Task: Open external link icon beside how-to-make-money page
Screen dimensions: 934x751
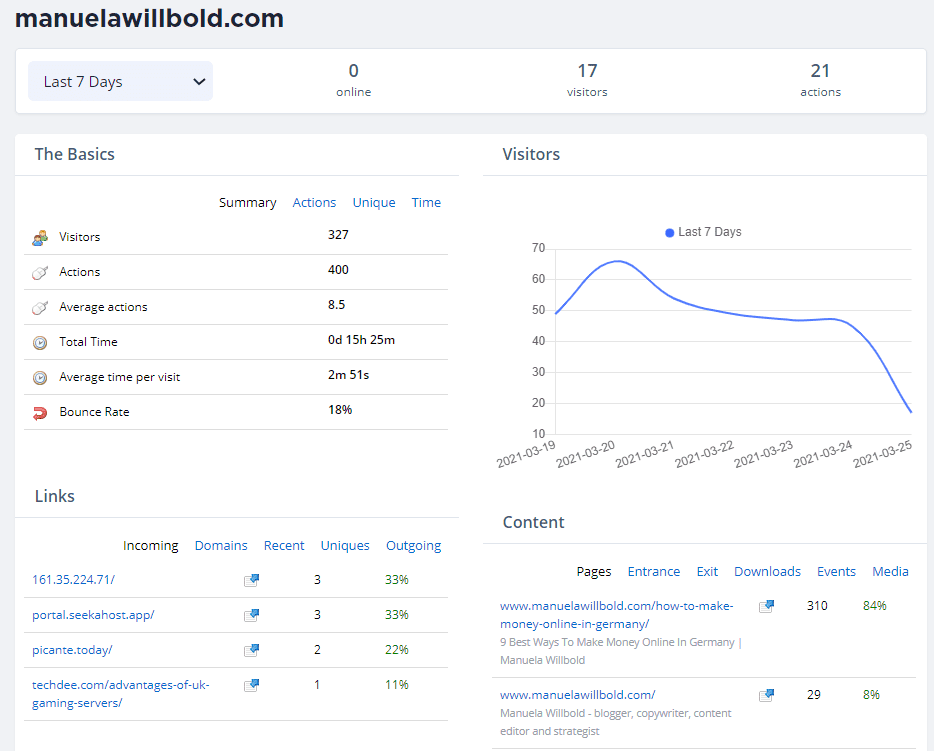Action: coord(766,606)
